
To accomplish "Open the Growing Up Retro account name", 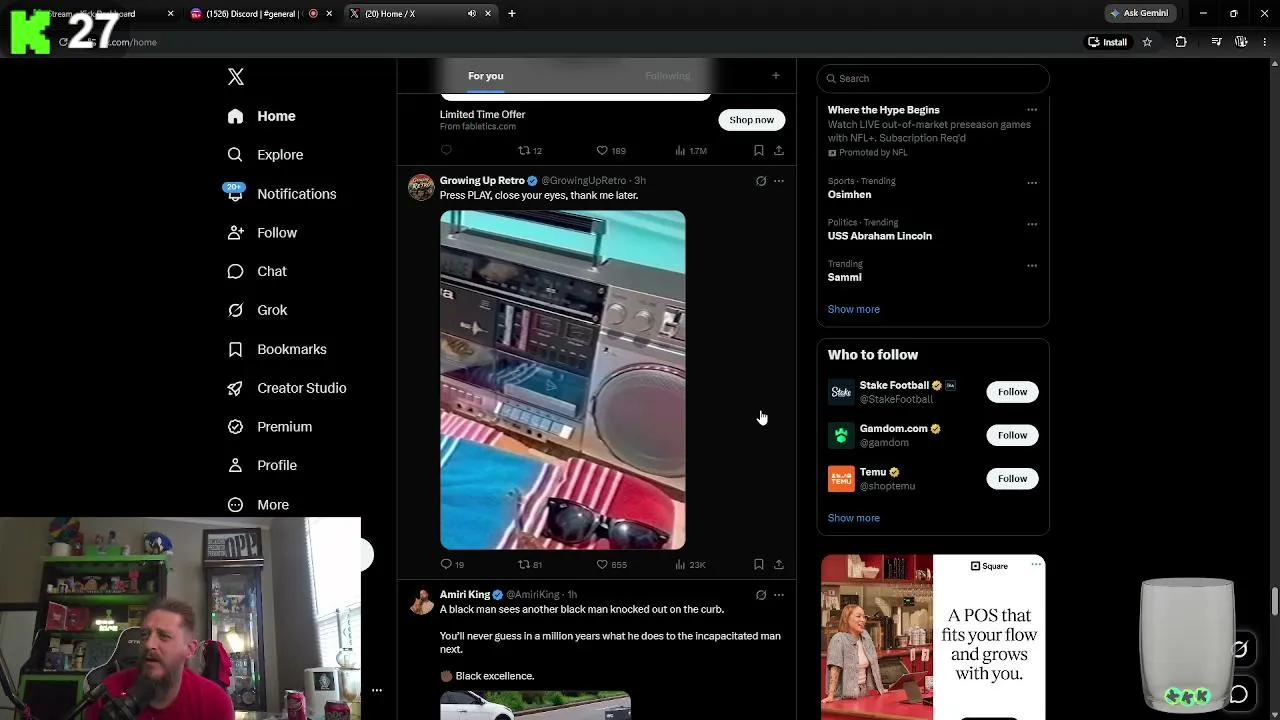I will pos(482,181).
